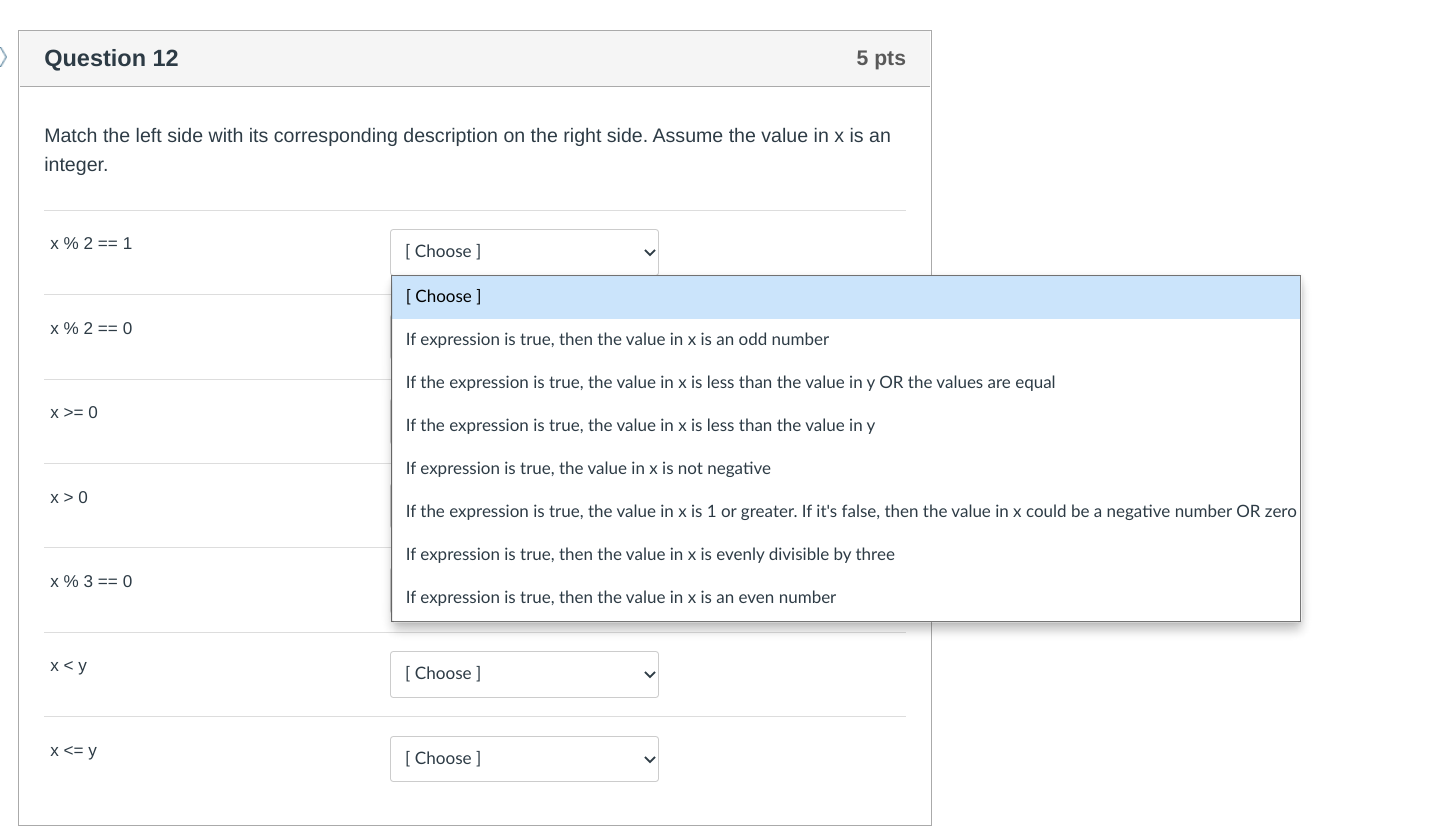Choose the 'x is an even number' option
Screen dimensions: 1453x832
(x=846, y=598)
